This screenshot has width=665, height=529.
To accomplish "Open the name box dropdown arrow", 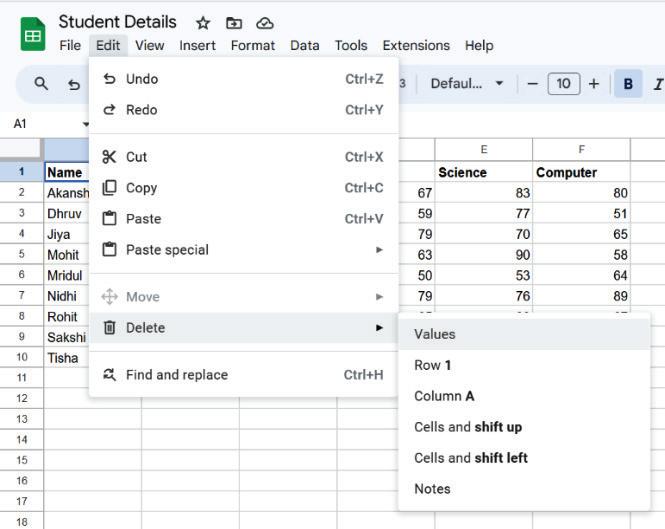I will point(86,124).
